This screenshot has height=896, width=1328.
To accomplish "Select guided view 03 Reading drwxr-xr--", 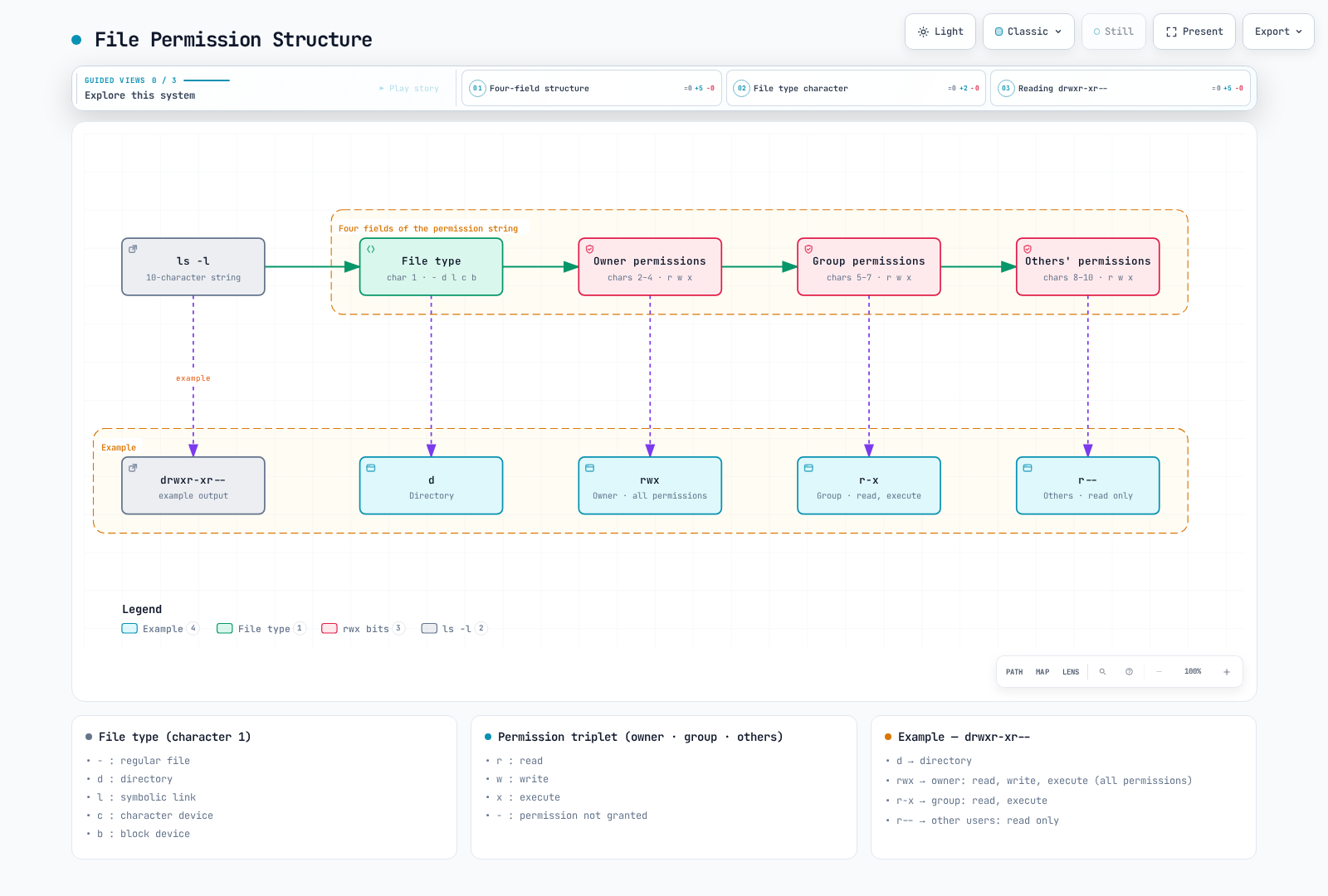I will (1120, 88).
